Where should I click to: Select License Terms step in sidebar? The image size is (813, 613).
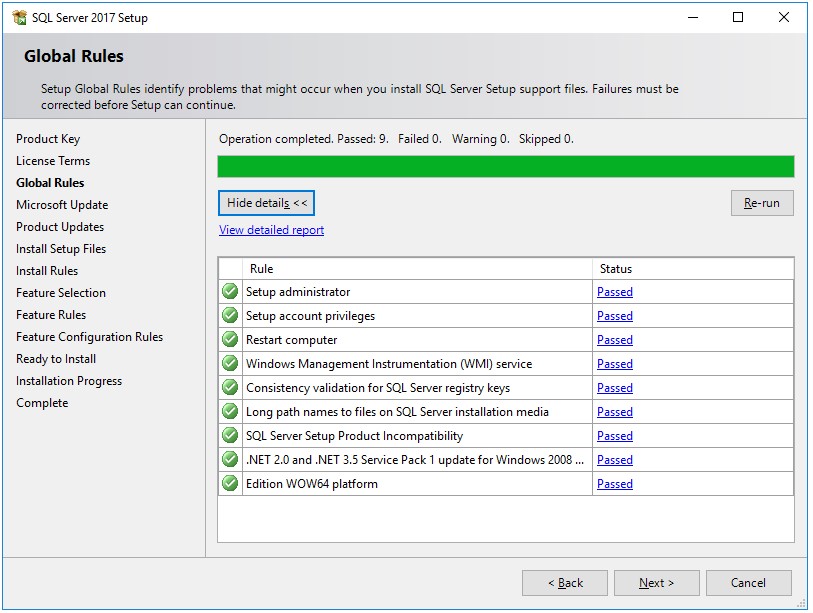pyautogui.click(x=53, y=161)
